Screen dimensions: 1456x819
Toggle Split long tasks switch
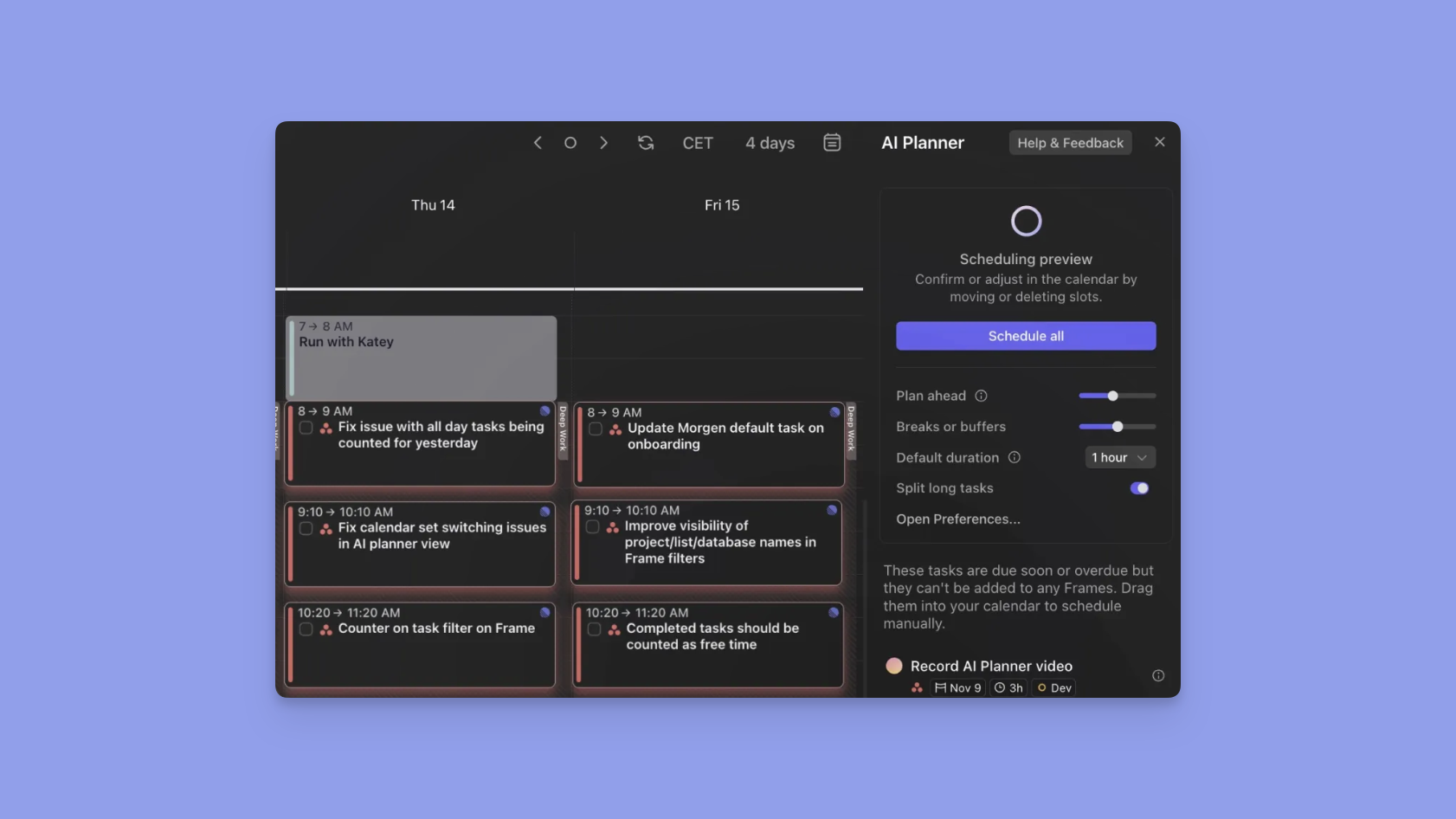[1139, 488]
